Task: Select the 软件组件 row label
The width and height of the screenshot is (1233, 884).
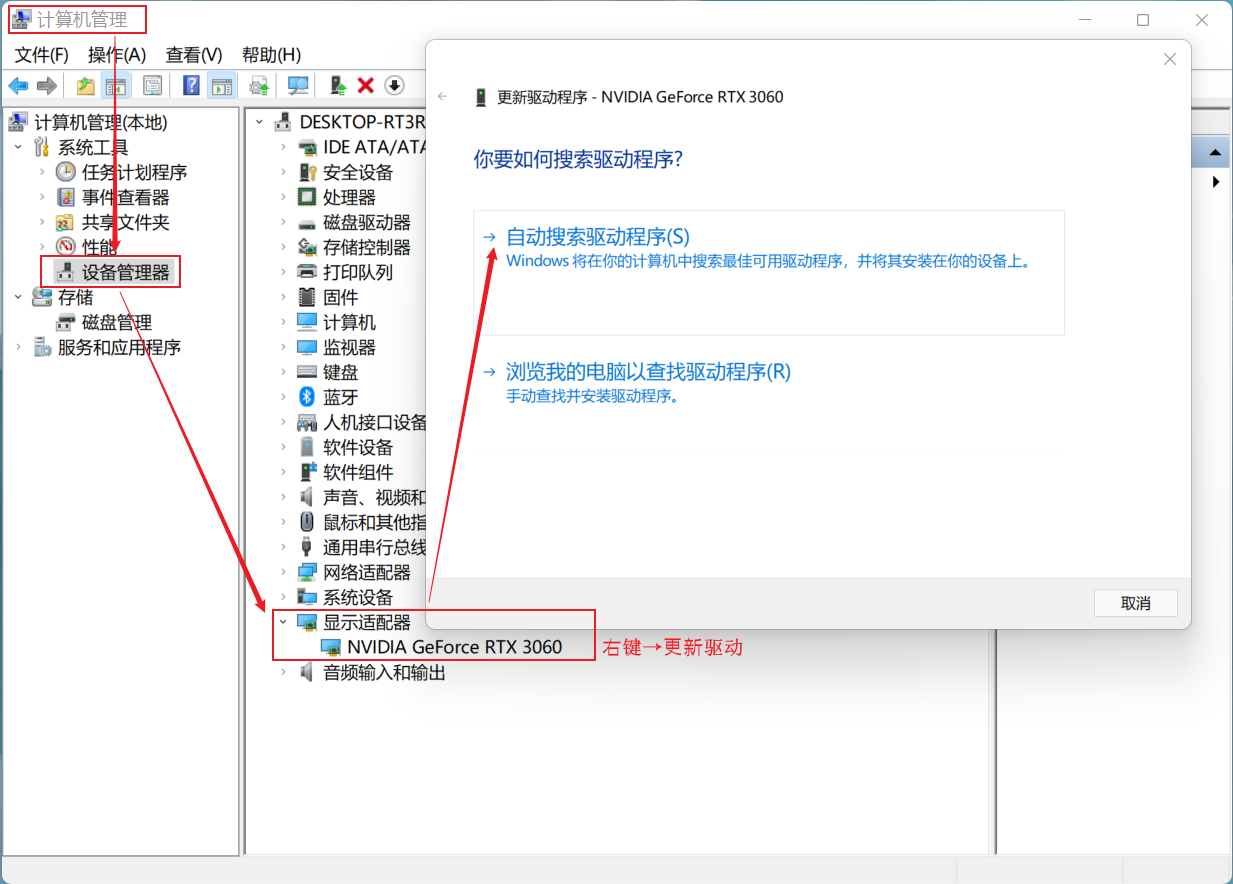Action: tap(358, 472)
